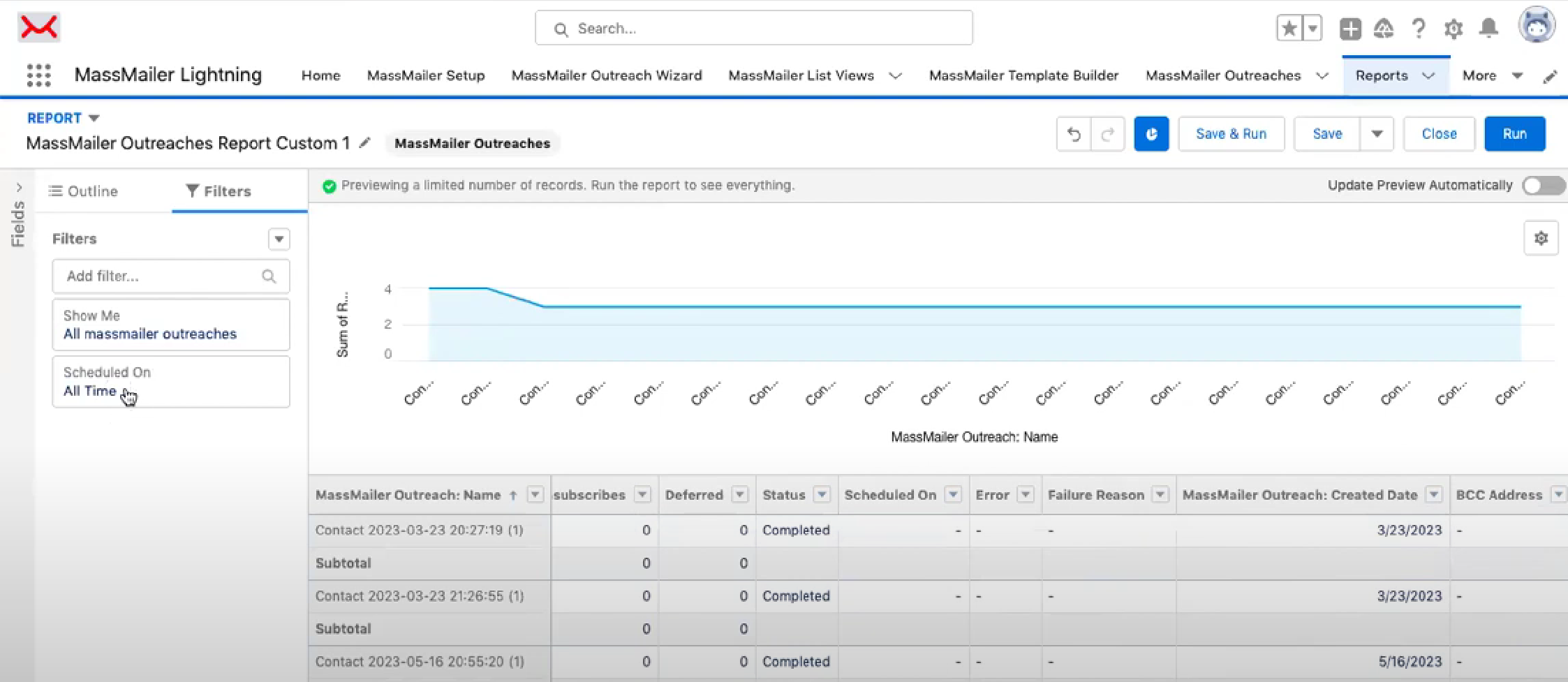Open MassMailer Outreaches tab dropdown
The image size is (1568, 682).
coord(1322,75)
